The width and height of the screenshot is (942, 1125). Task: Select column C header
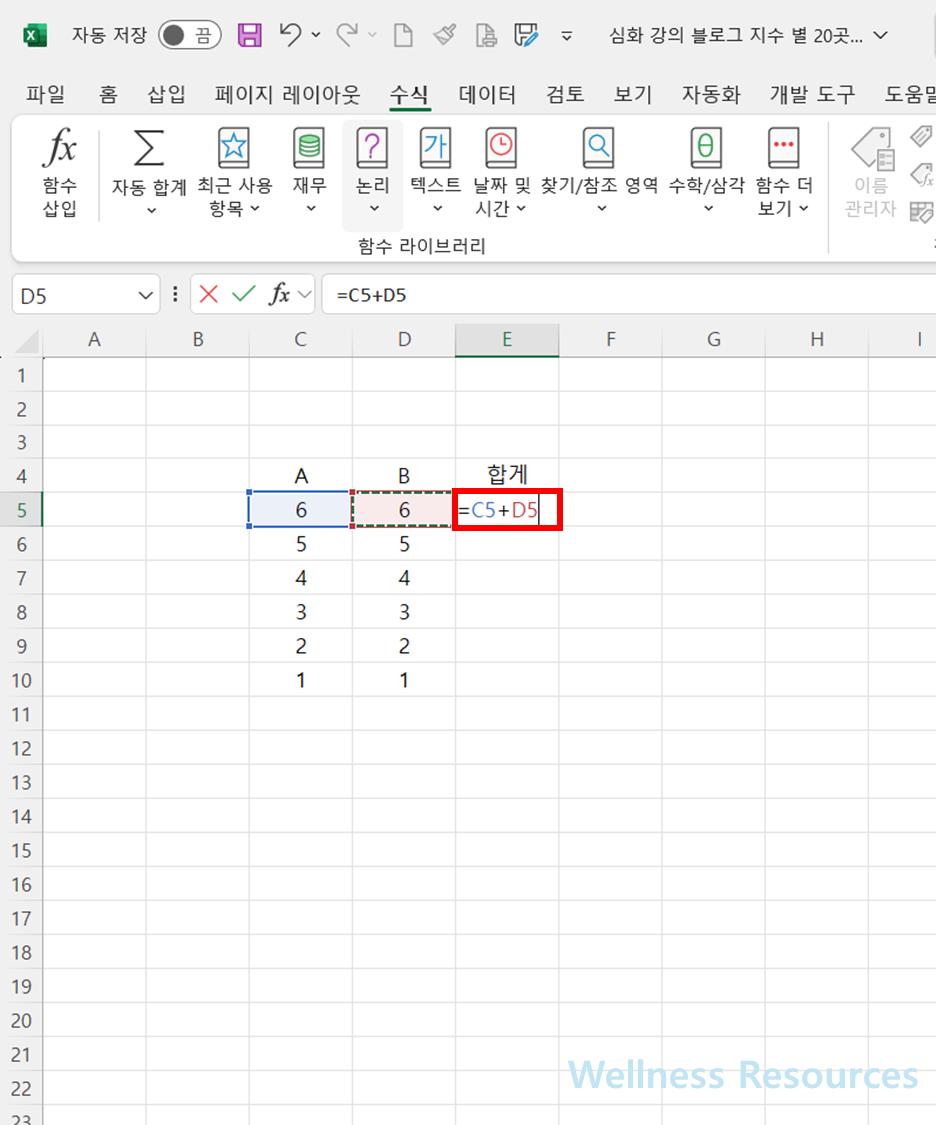(301, 339)
